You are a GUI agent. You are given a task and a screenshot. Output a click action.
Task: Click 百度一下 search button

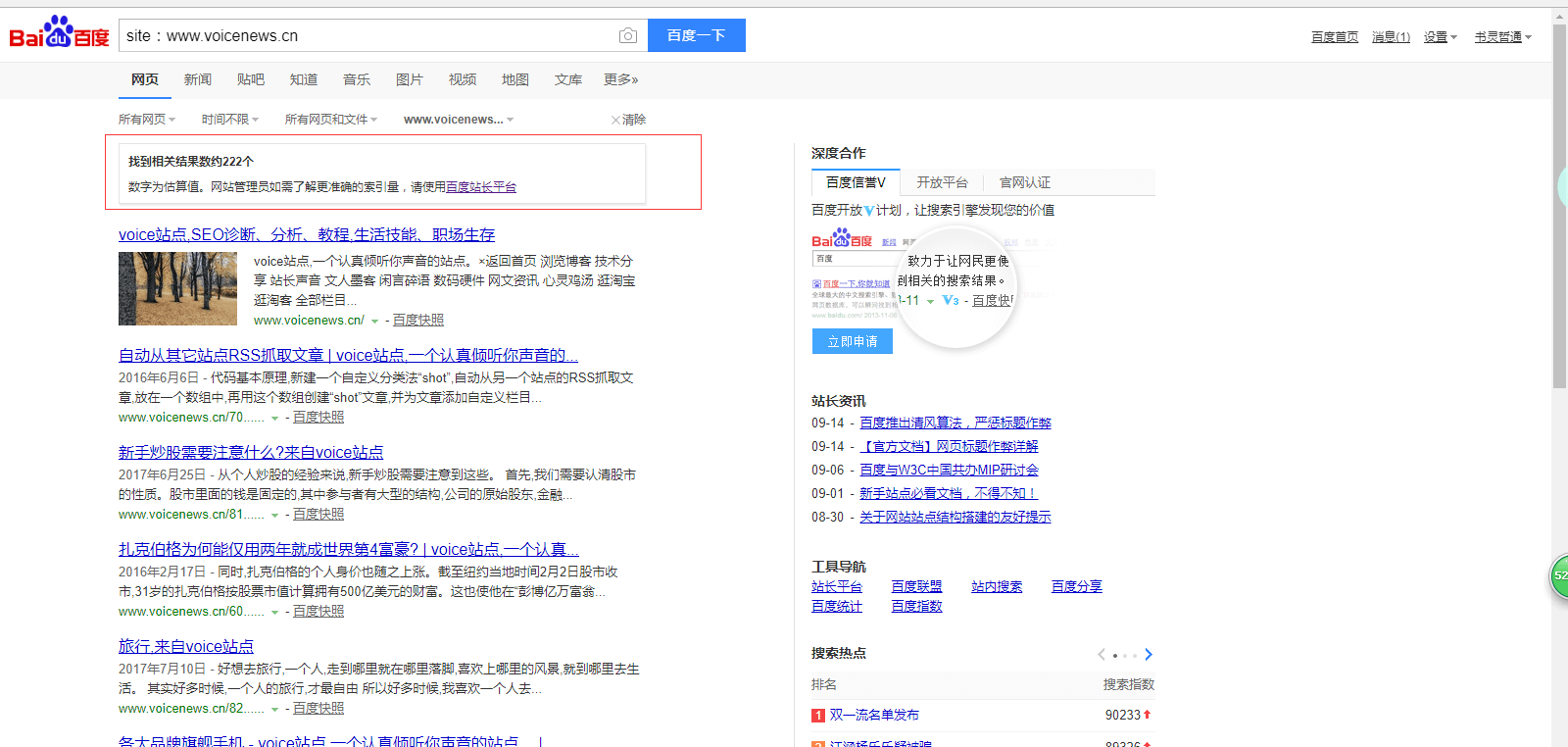pos(697,35)
